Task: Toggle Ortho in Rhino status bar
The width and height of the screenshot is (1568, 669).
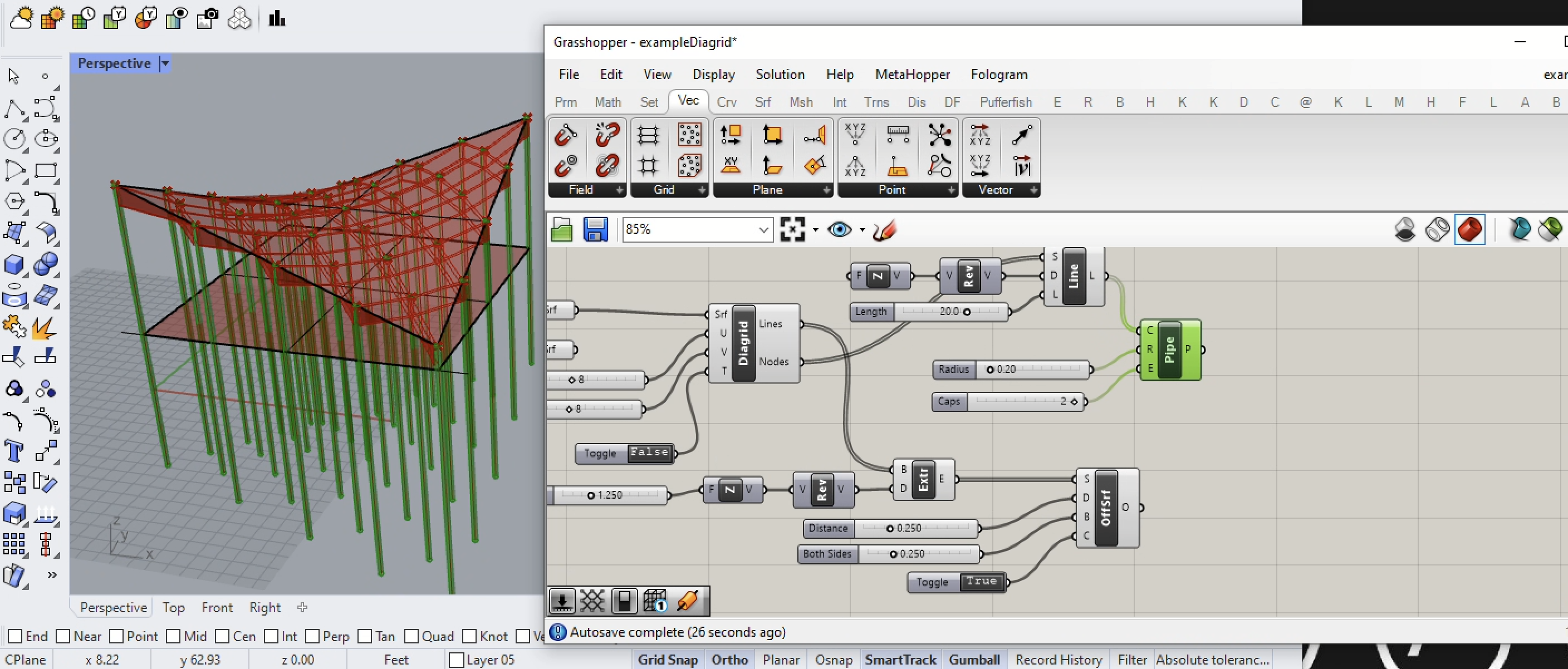Action: (729, 660)
